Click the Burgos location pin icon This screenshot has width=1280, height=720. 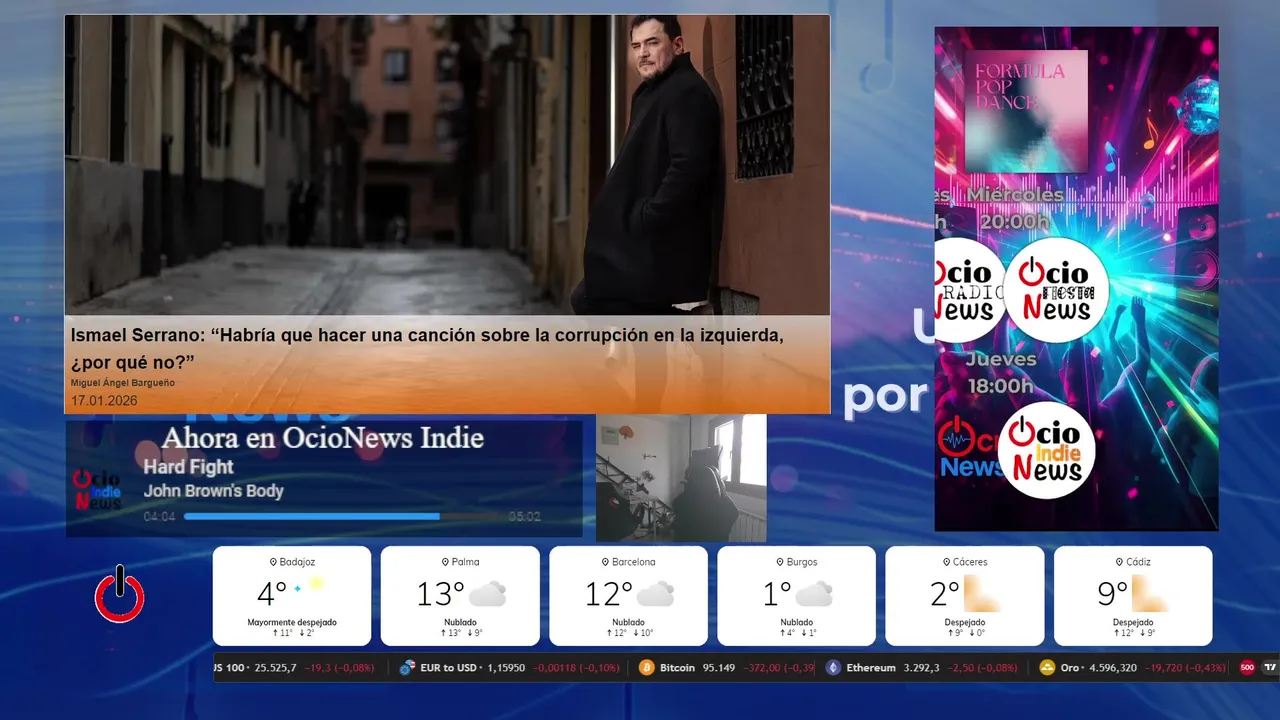coord(780,562)
